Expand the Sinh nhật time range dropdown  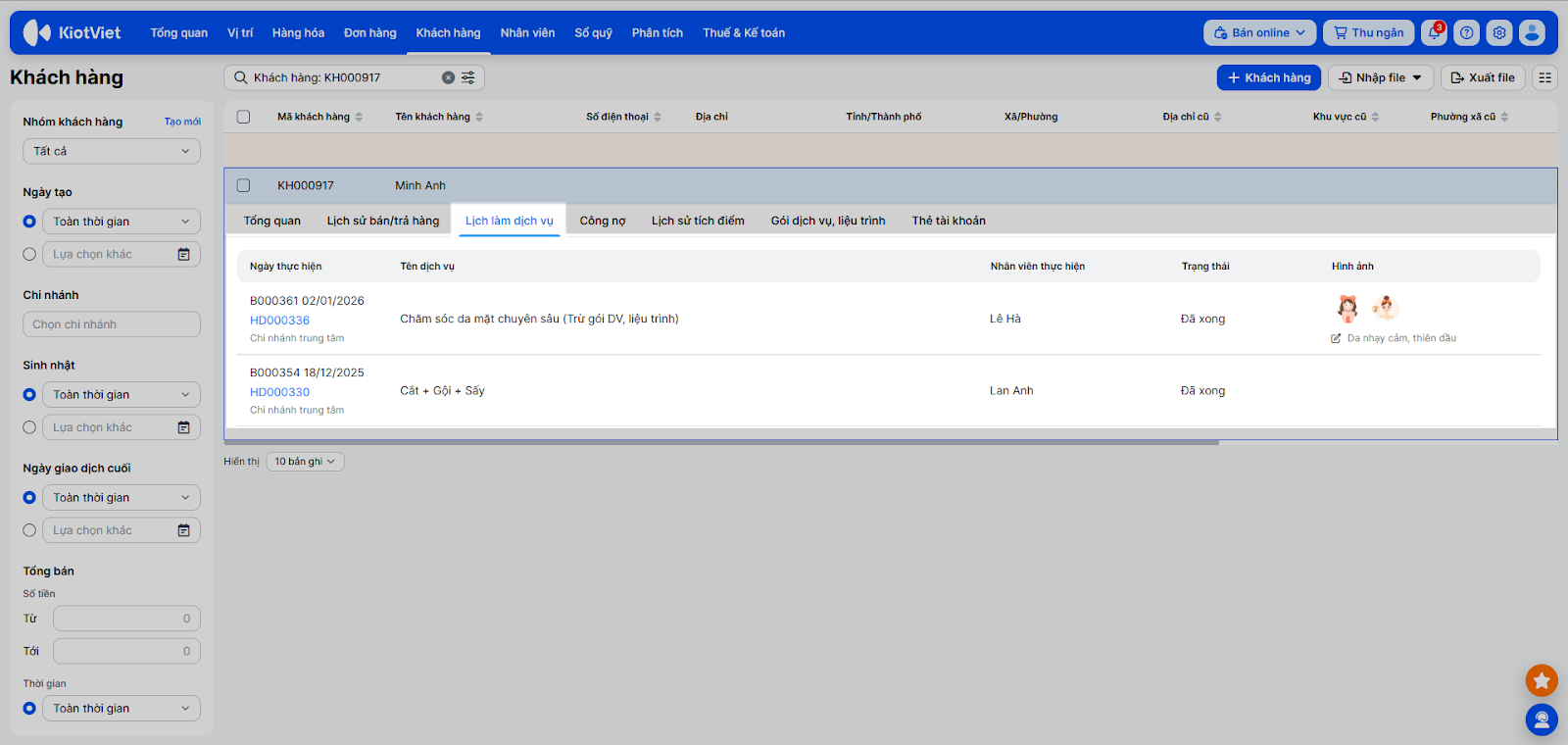click(x=122, y=395)
